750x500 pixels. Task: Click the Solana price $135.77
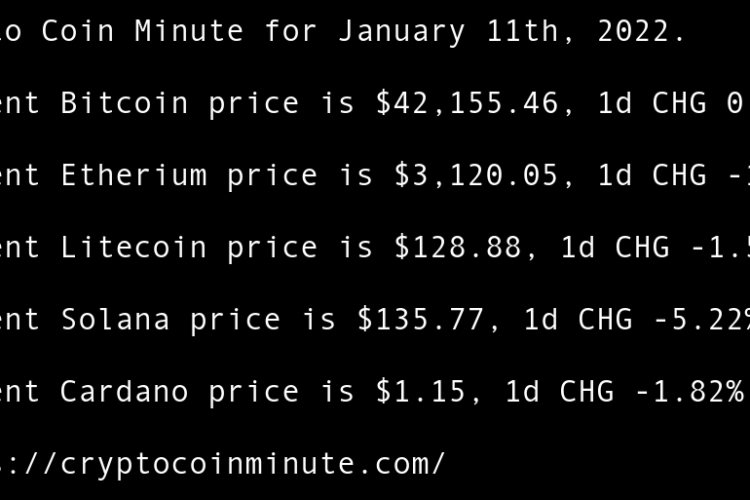420,319
